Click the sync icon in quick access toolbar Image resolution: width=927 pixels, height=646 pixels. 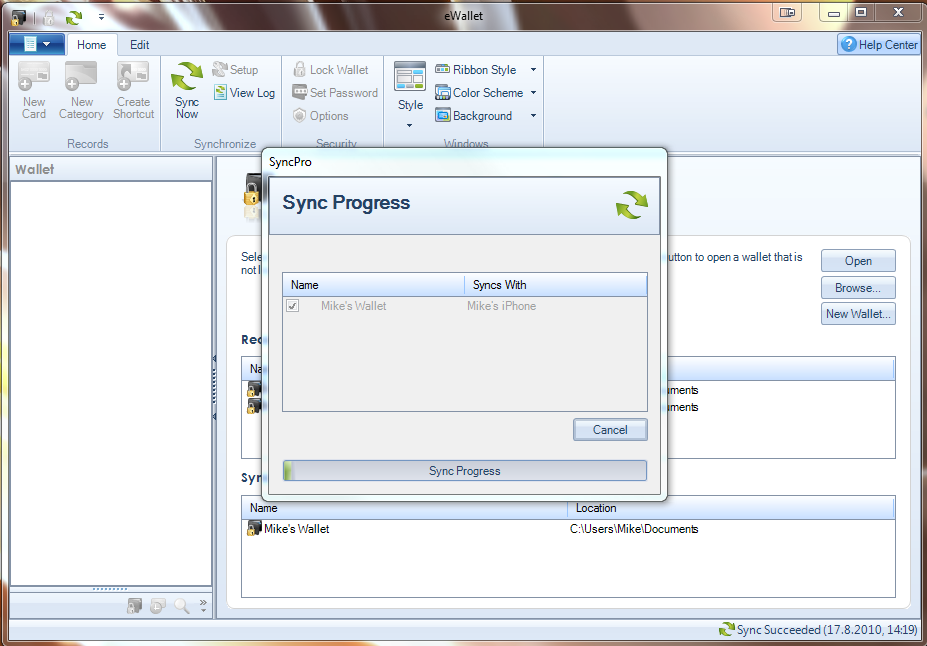point(74,17)
